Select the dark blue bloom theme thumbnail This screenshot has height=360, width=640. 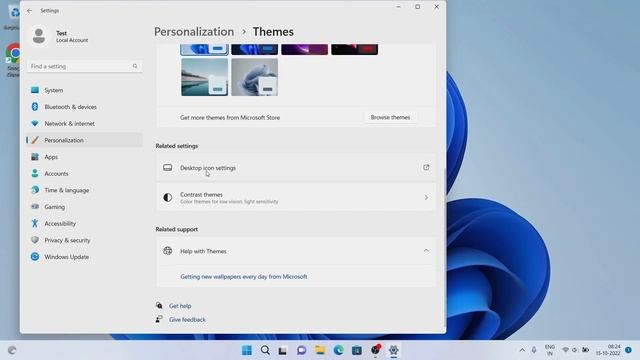255,49
